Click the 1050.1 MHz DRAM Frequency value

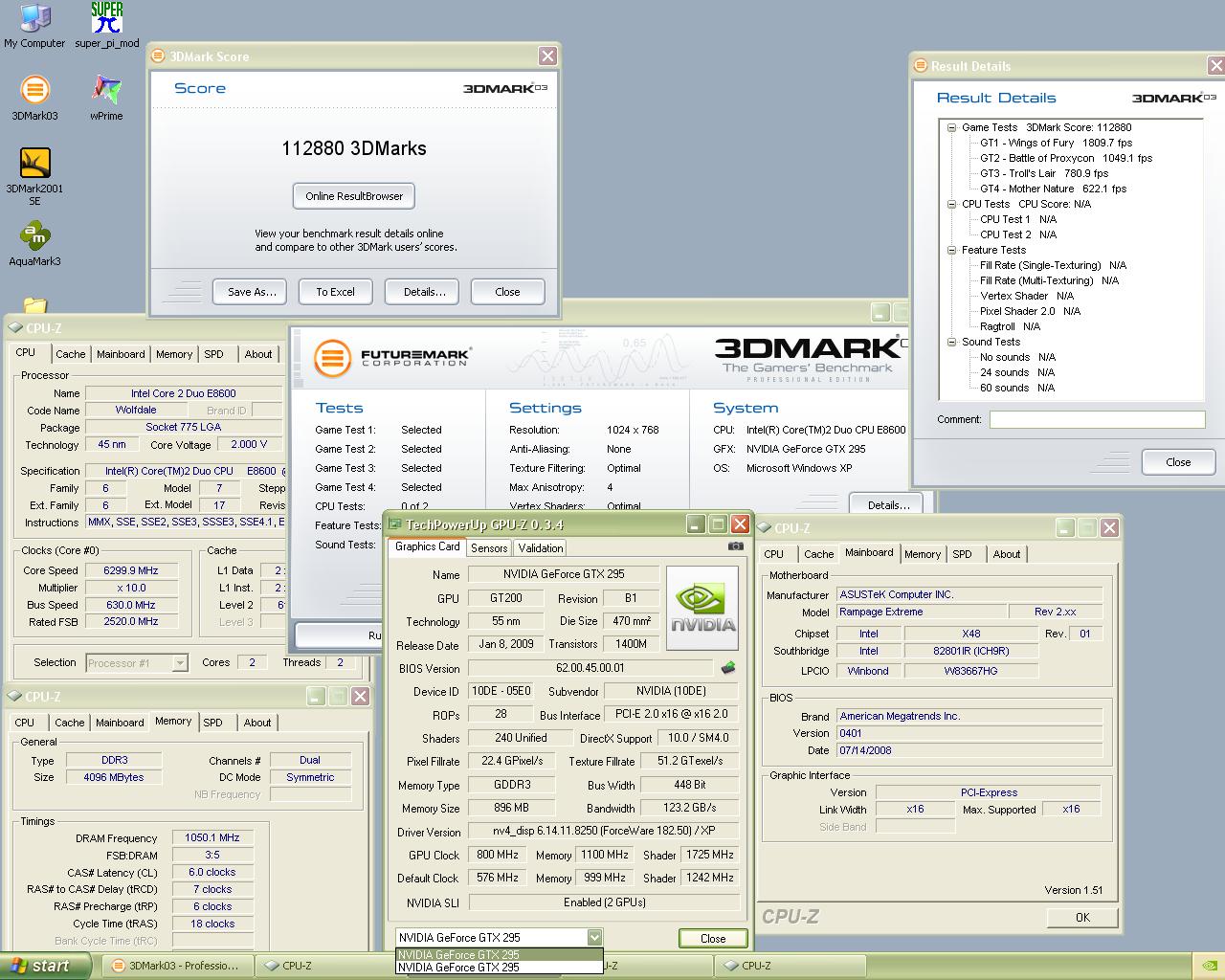pyautogui.click(x=212, y=837)
